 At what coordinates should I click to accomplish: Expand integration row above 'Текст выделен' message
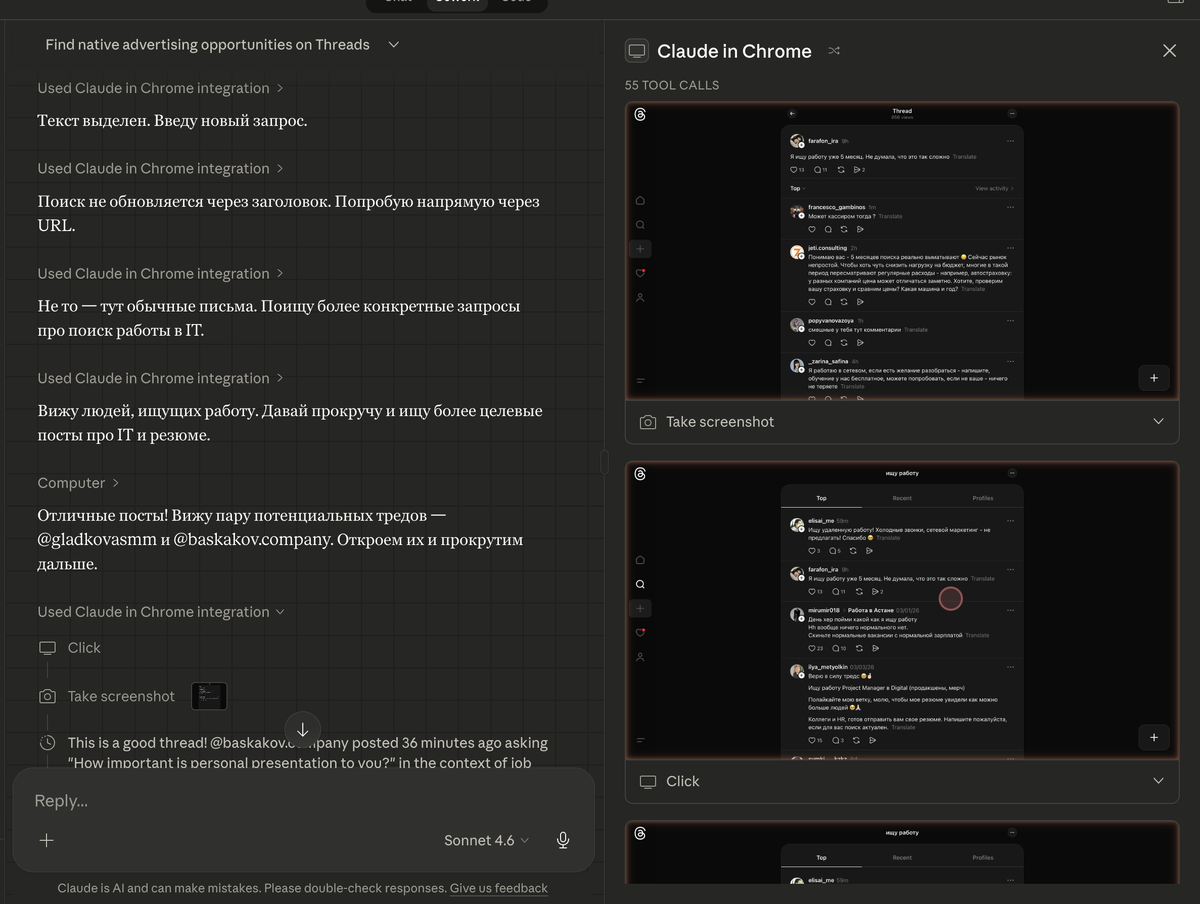[160, 88]
